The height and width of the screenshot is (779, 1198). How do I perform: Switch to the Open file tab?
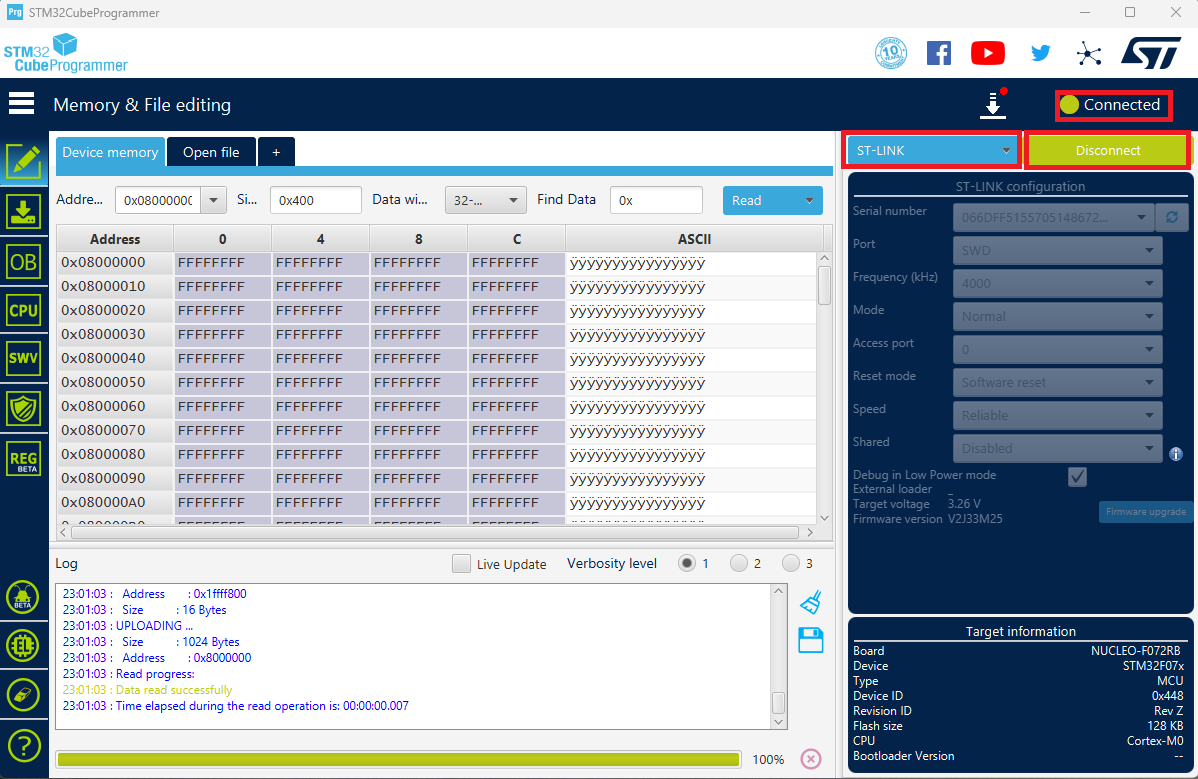coord(211,152)
